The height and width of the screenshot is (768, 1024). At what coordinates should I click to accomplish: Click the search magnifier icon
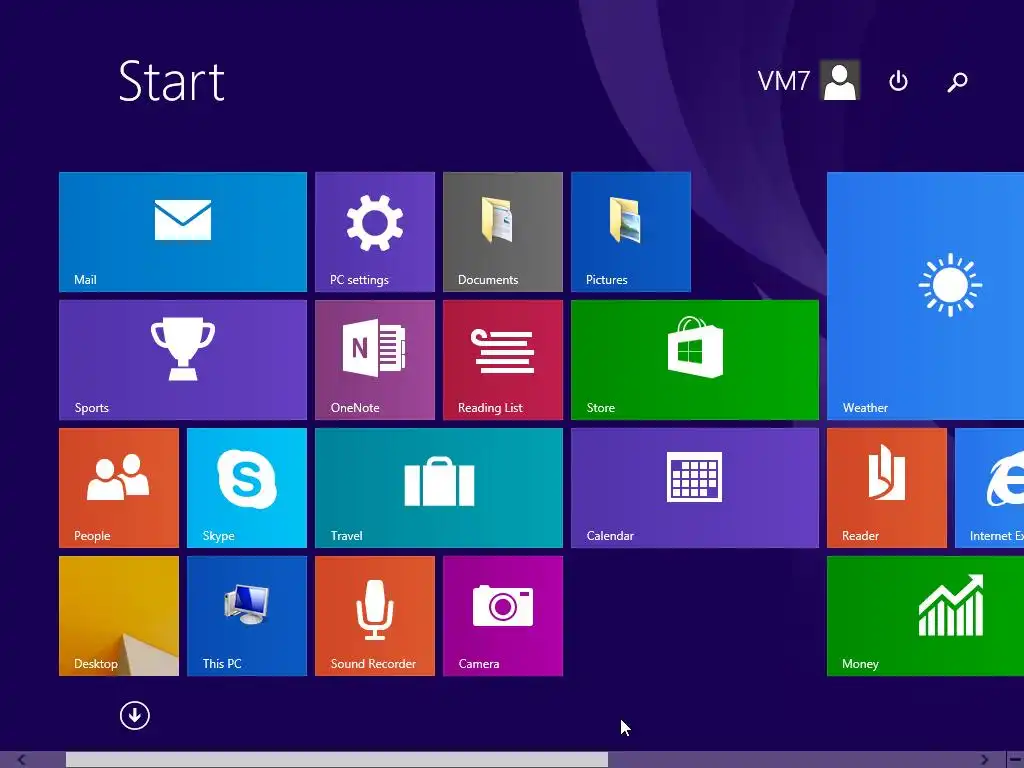(957, 82)
